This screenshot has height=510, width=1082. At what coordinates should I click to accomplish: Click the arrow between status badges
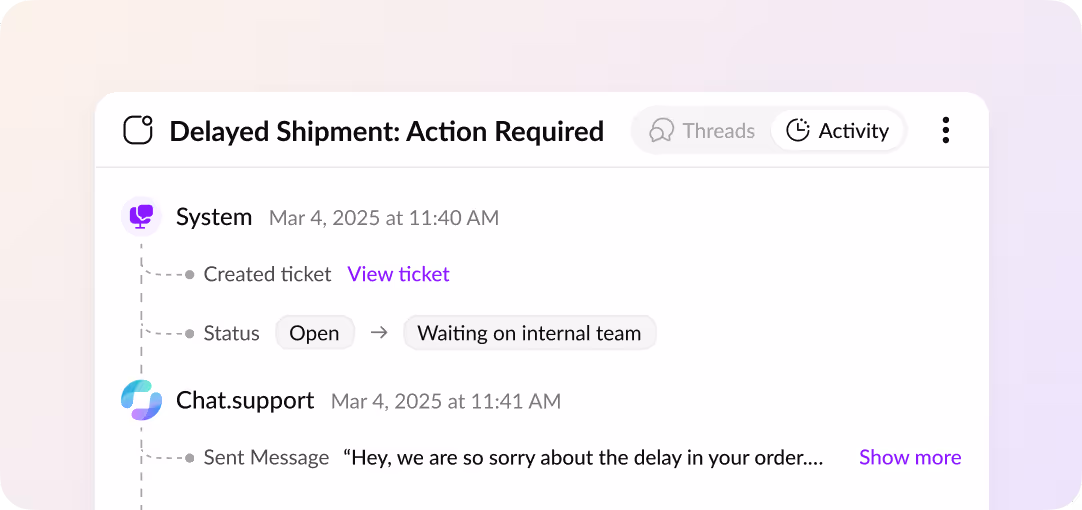coord(378,333)
